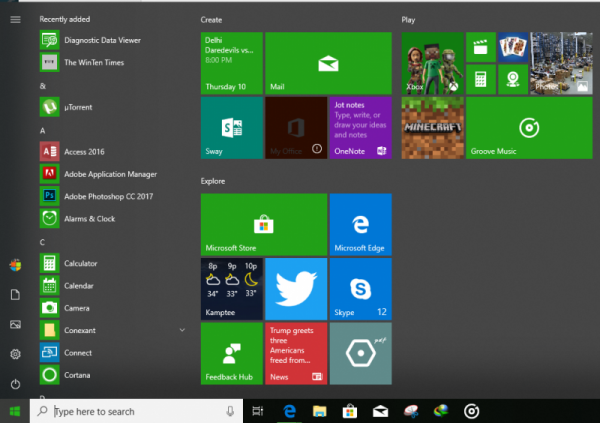Open File Explorer from the taskbar
The height and width of the screenshot is (423, 600).
pyautogui.click(x=319, y=411)
